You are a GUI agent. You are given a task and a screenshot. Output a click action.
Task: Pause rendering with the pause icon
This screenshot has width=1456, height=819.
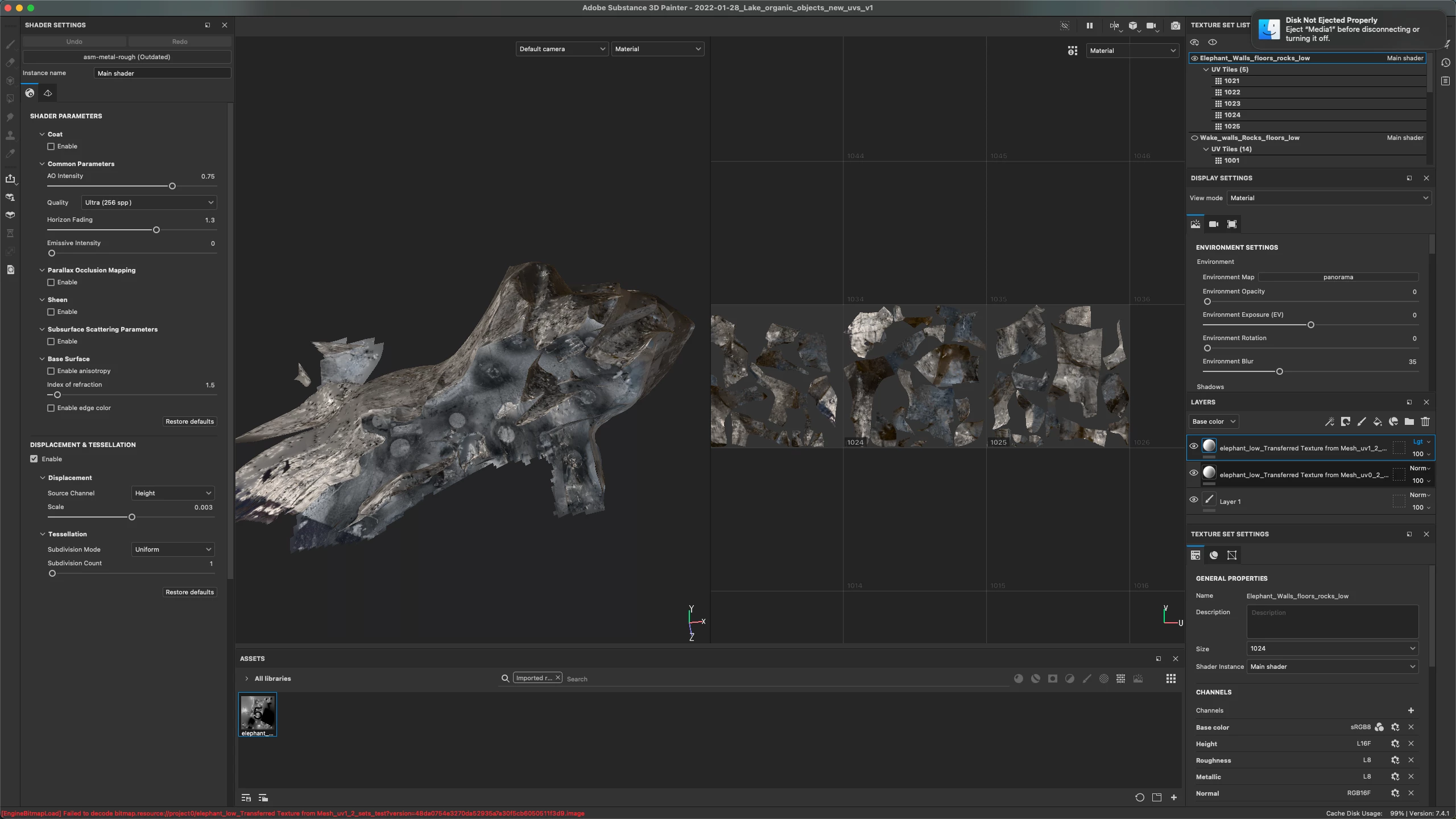(x=1089, y=26)
